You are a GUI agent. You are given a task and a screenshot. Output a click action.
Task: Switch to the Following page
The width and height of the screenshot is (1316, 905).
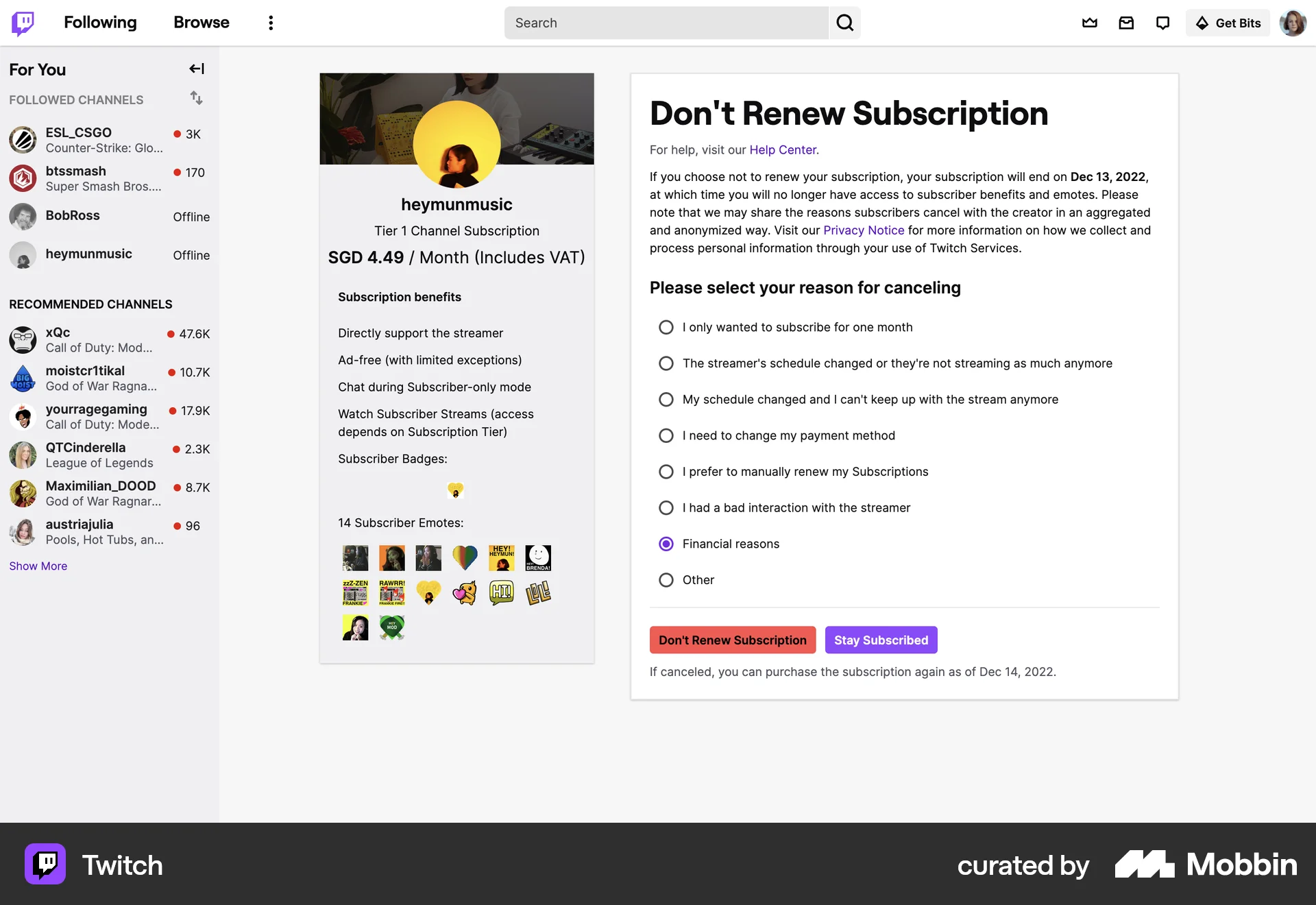tap(100, 23)
